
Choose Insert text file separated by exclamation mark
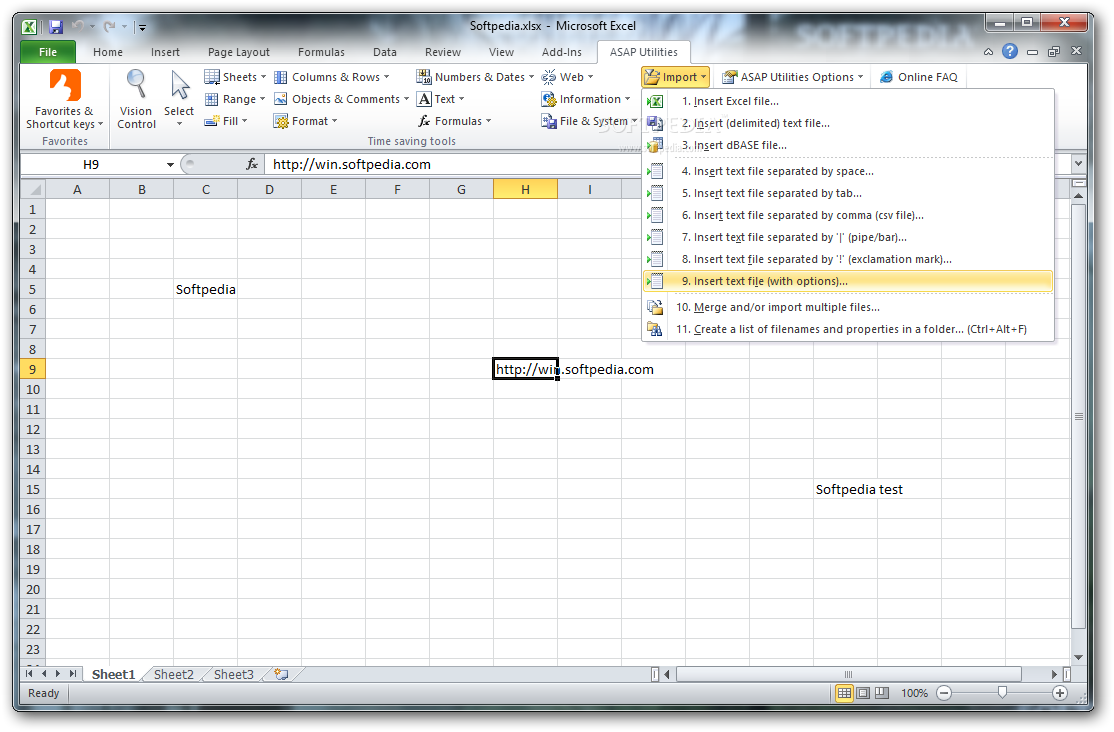(x=848, y=259)
